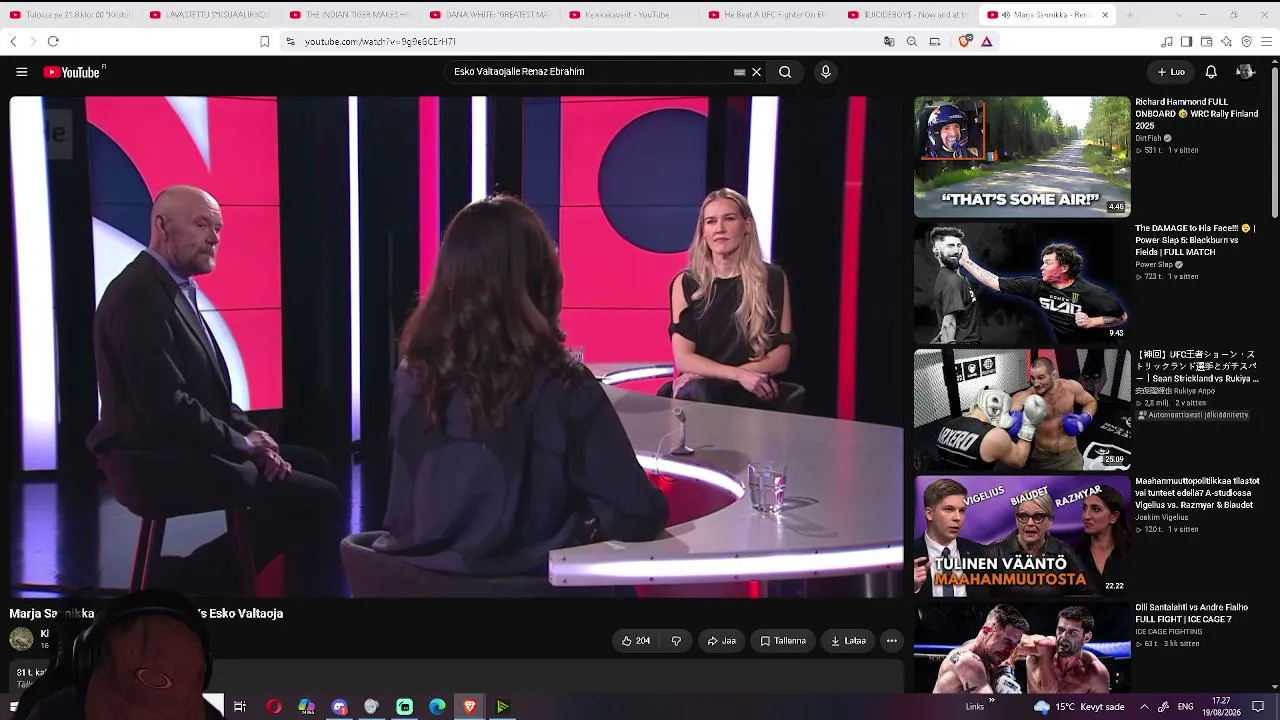Viewport: 1280px width, 720px height.
Task: Save the video with Tallenna button
Action: (x=783, y=641)
